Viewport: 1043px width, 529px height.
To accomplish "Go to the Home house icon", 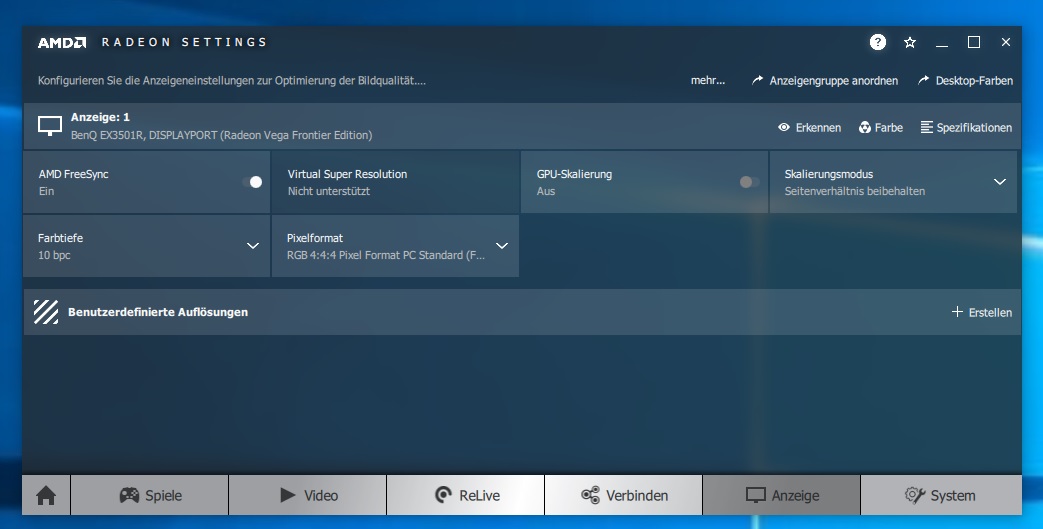I will point(46,495).
